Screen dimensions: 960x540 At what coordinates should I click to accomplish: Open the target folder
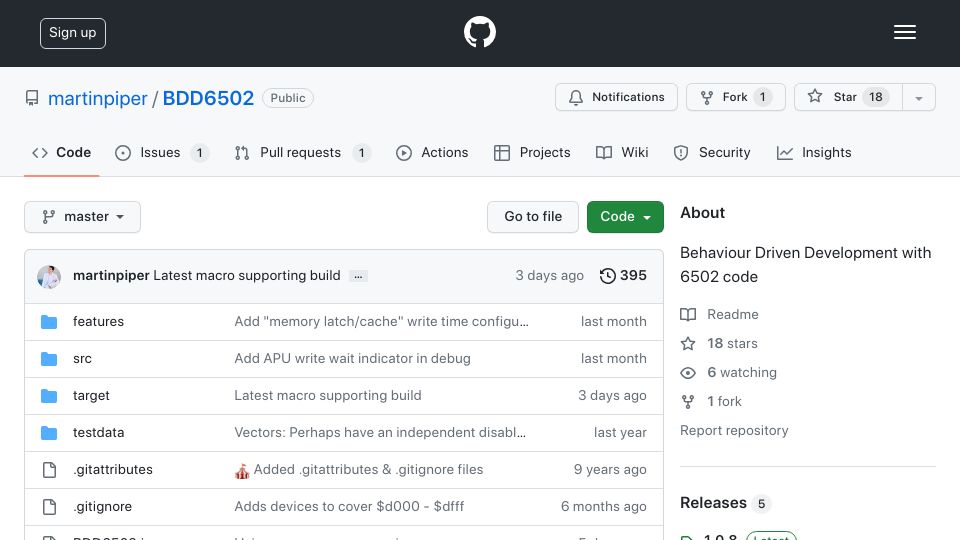[91, 396]
